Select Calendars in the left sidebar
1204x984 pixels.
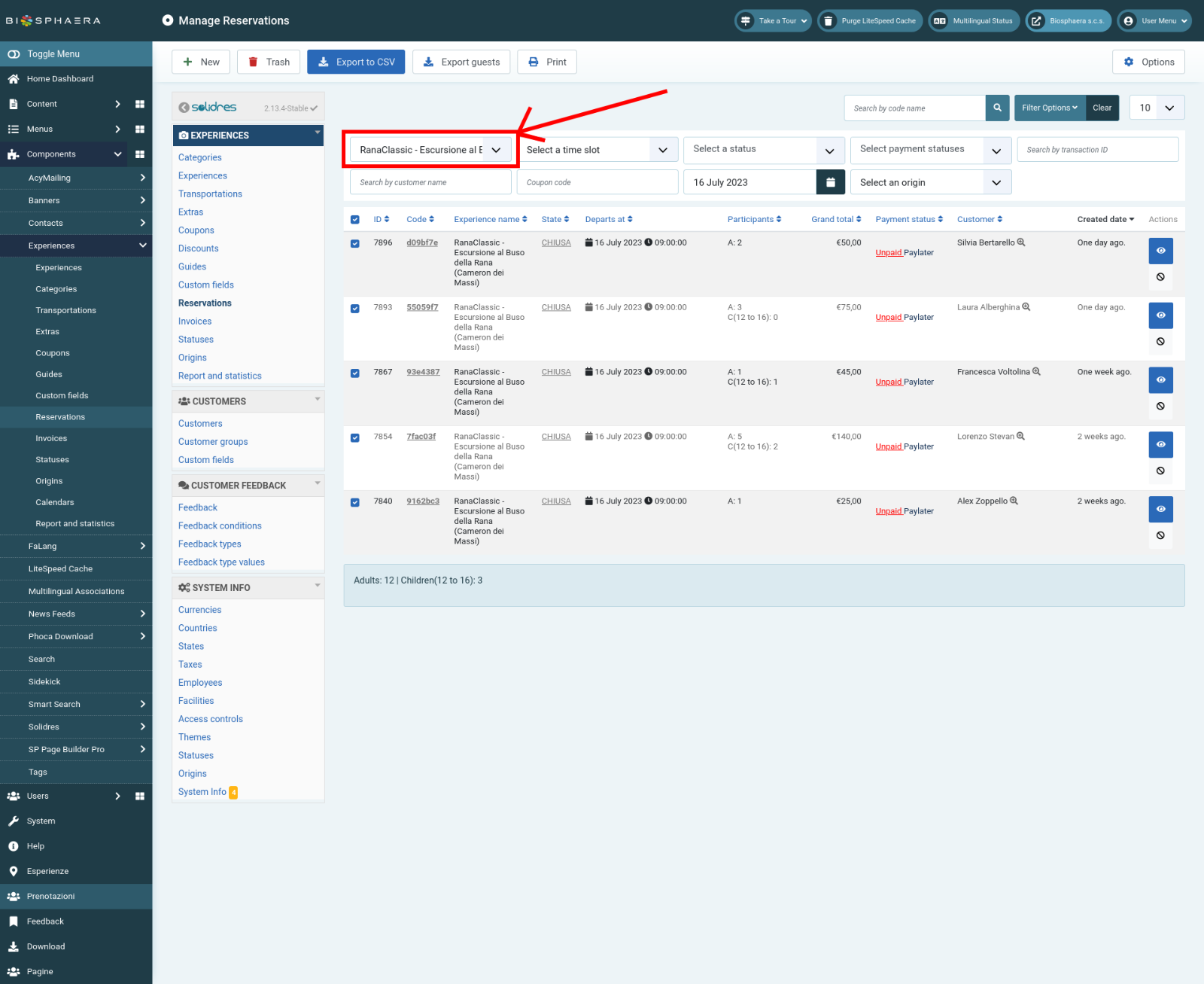click(55, 502)
